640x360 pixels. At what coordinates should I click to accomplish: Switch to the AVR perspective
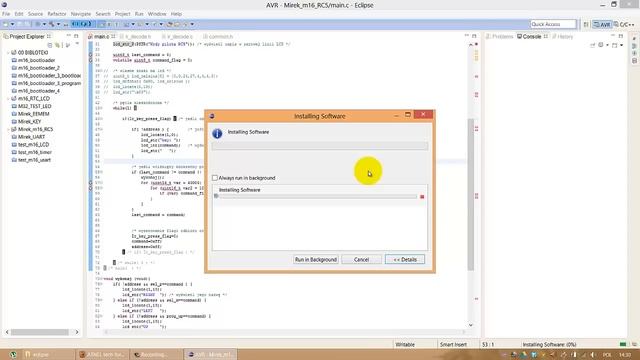click(602, 24)
